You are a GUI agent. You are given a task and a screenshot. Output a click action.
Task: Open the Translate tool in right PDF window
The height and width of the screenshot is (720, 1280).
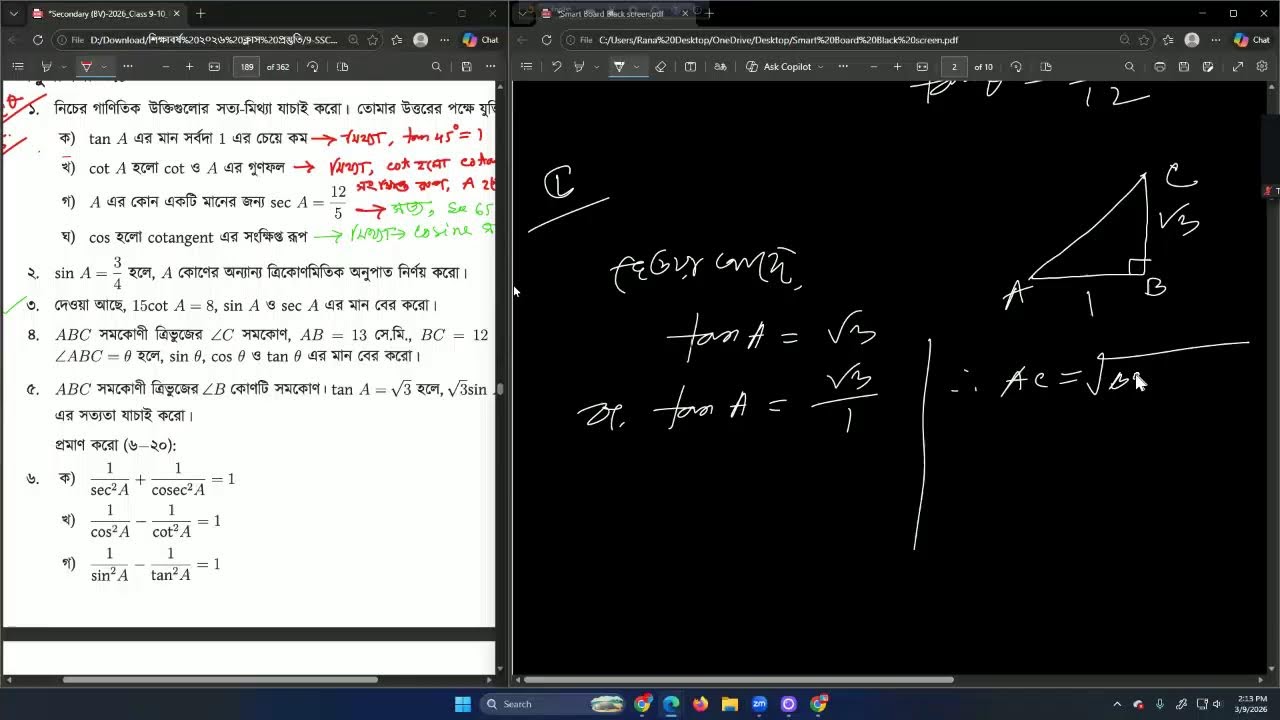(x=719, y=66)
